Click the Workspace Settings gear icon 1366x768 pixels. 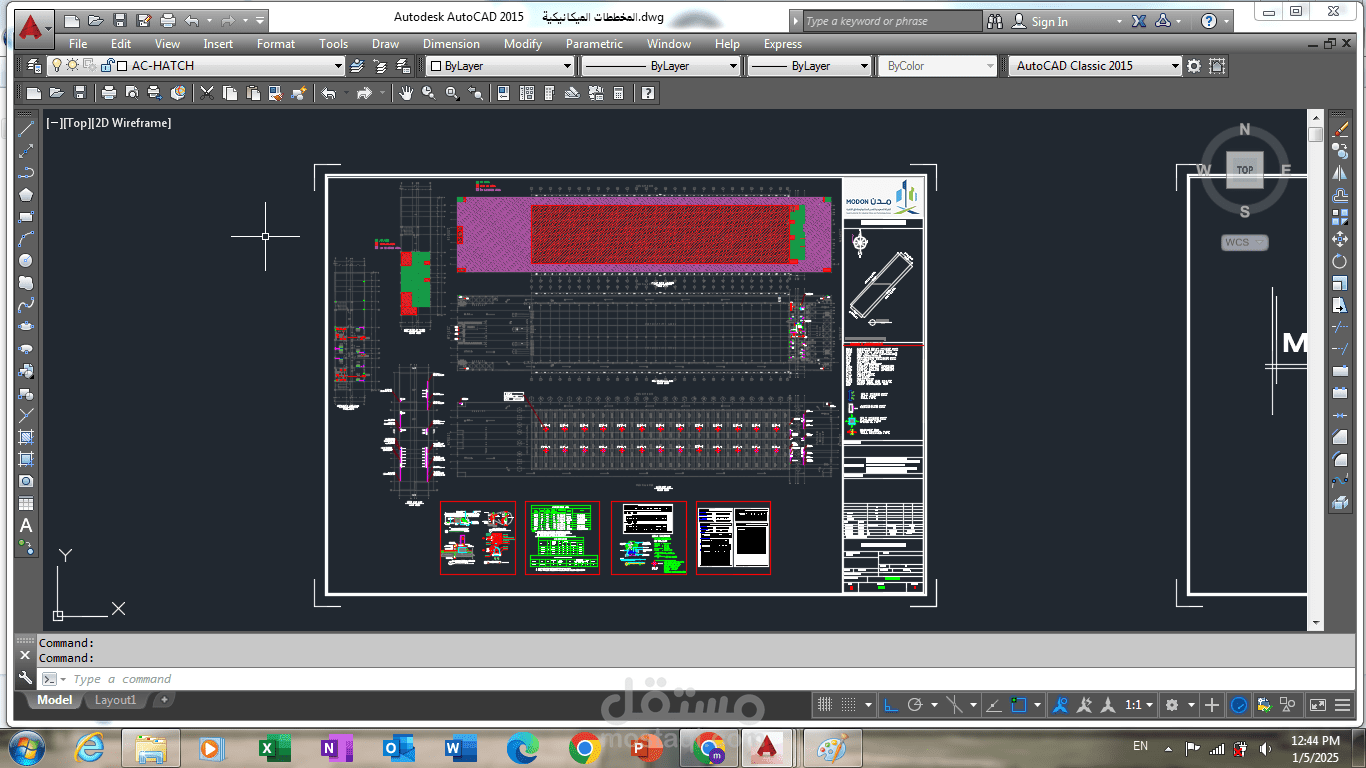click(1194, 66)
